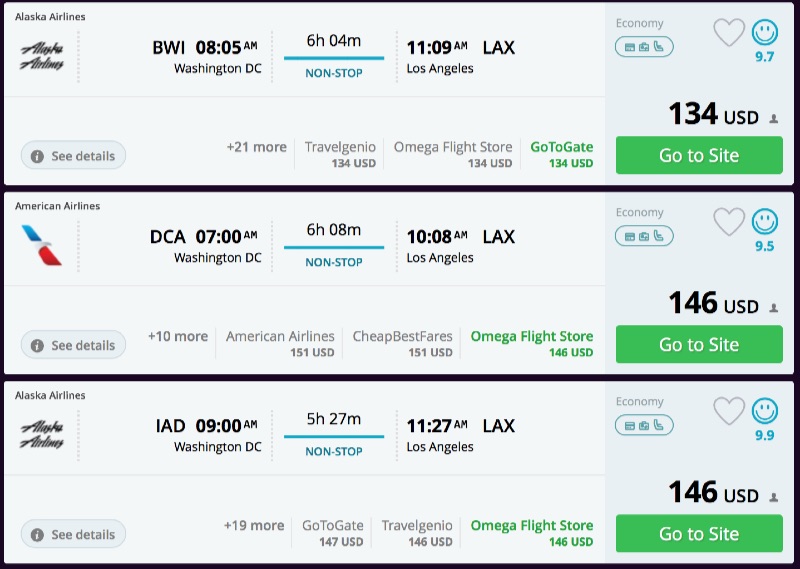Click the 9.5 smiley rating icon
Image resolution: width=800 pixels, height=569 pixels.
765,221
